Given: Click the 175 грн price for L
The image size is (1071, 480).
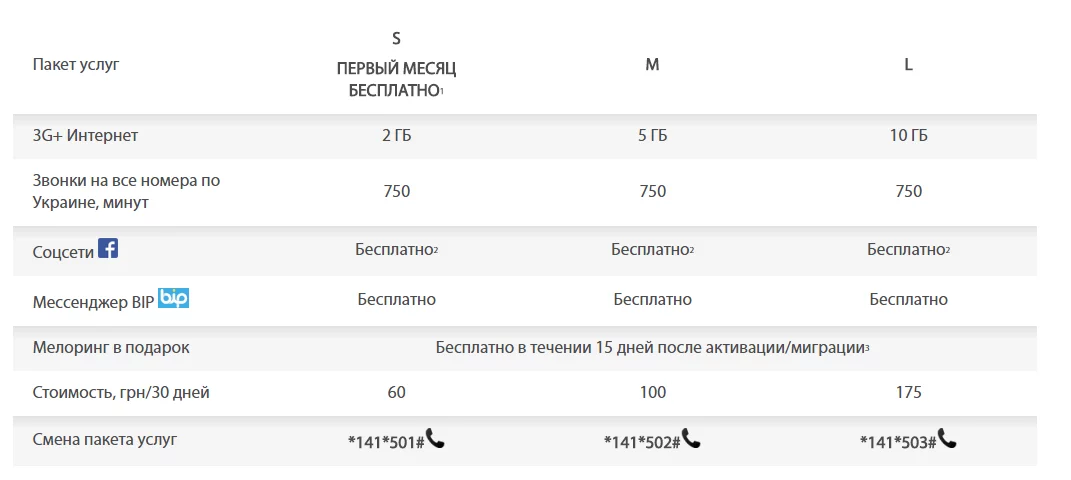Looking at the screenshot, I should tap(908, 392).
